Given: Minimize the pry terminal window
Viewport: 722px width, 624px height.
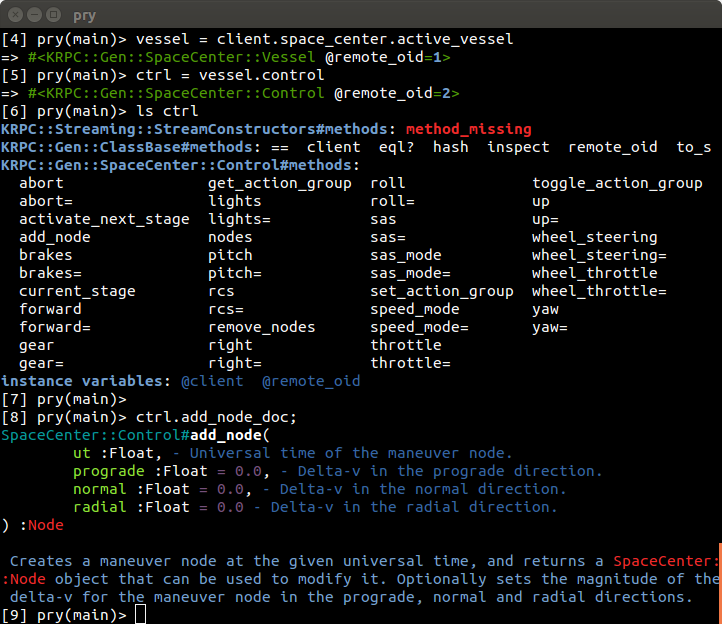Looking at the screenshot, I should pos(35,15).
